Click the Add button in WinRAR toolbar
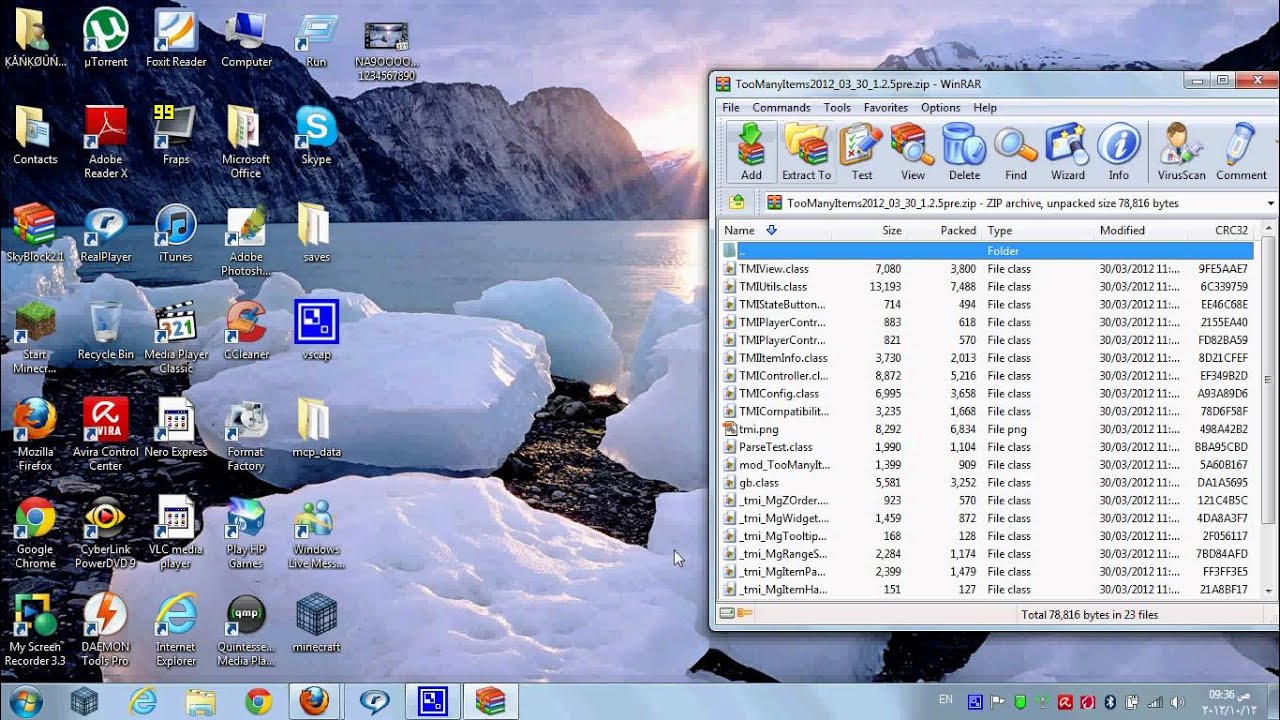 click(x=751, y=152)
